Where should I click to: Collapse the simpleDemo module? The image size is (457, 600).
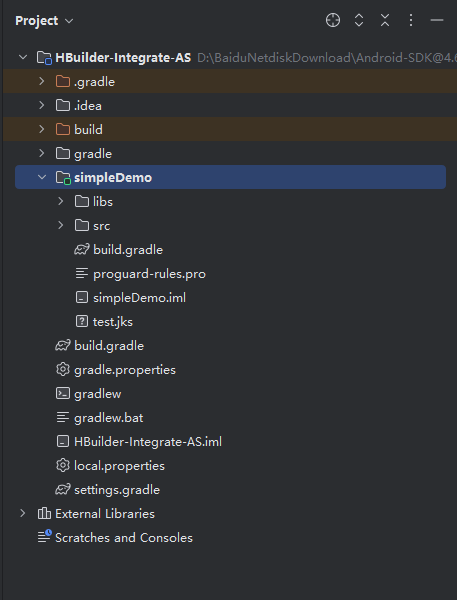tap(42, 177)
